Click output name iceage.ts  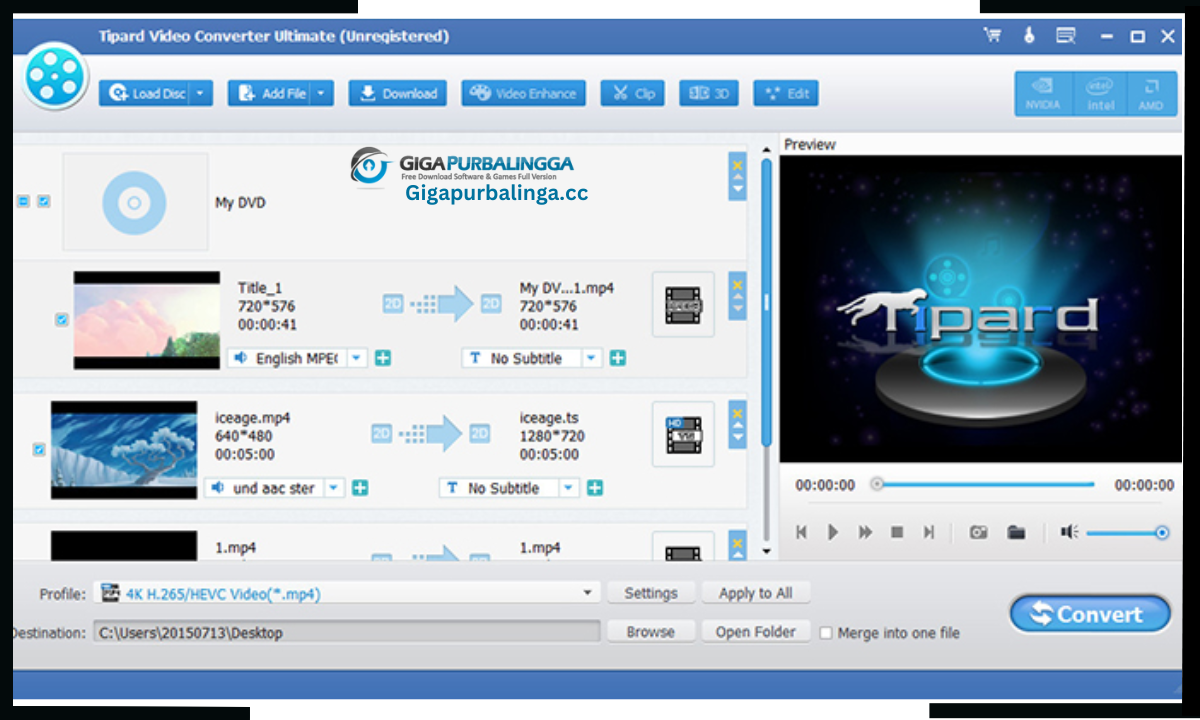point(549,418)
